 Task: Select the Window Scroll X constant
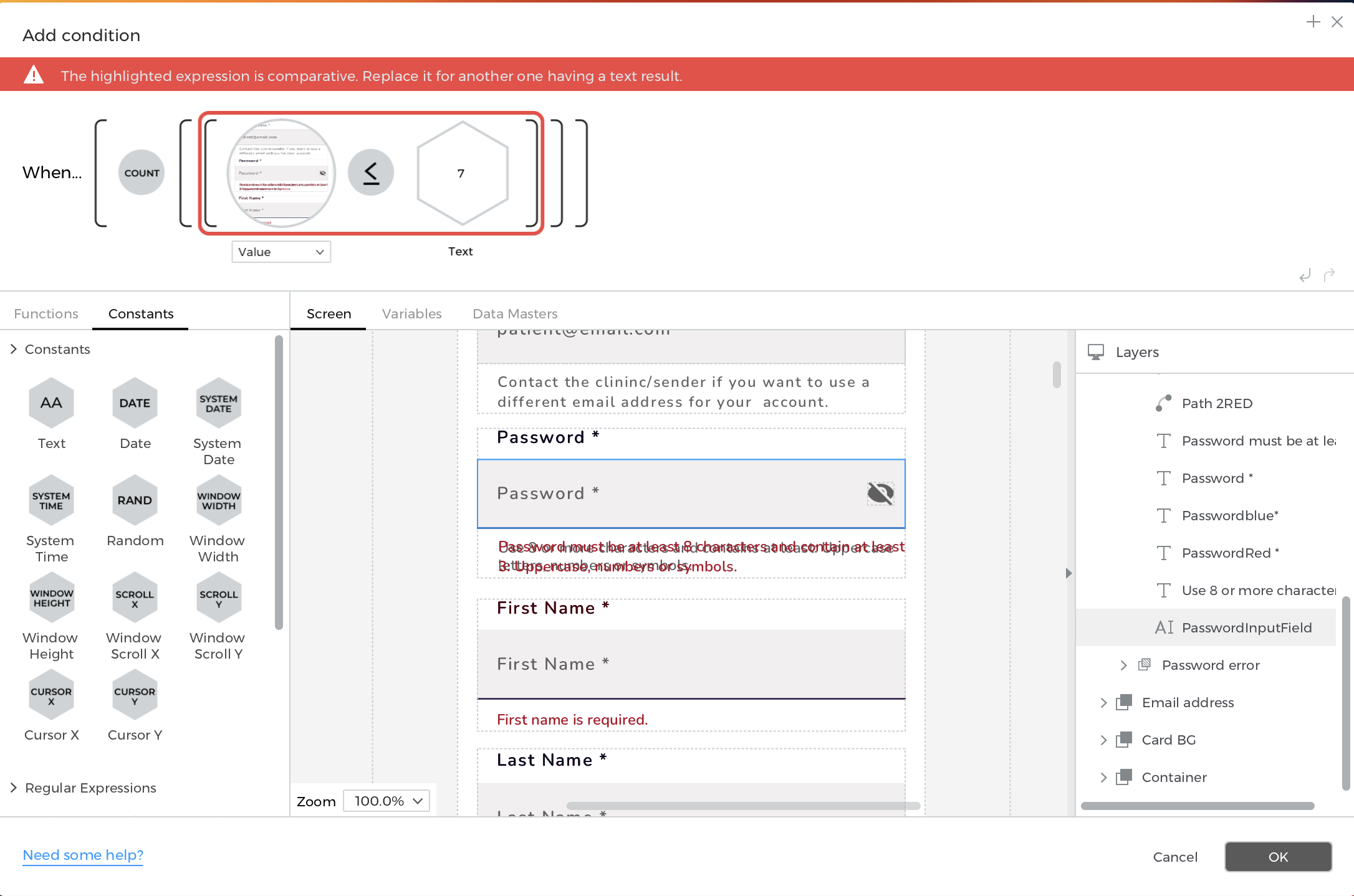pos(135,598)
